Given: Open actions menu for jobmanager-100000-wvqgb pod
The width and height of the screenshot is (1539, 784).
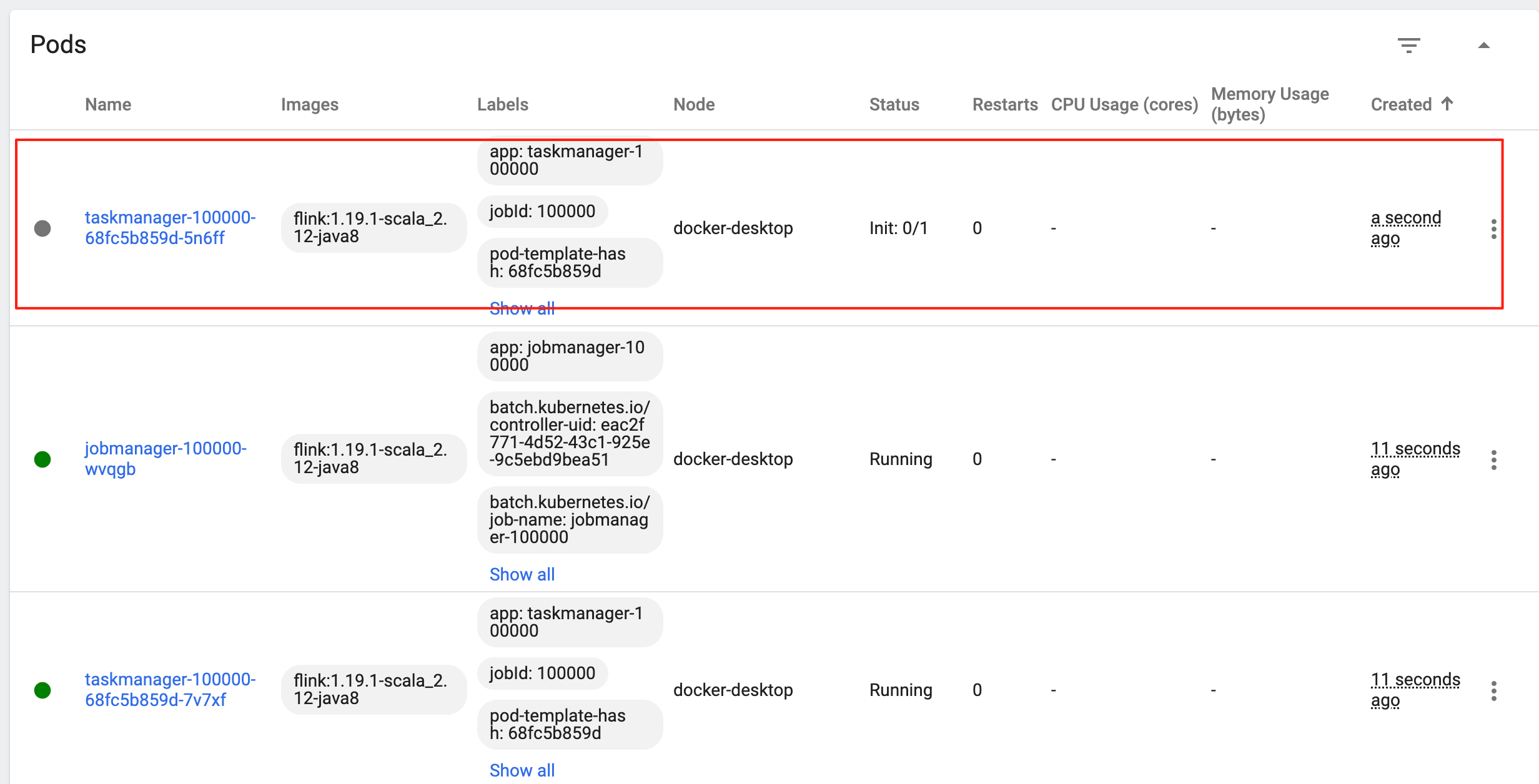Looking at the screenshot, I should pos(1493,460).
